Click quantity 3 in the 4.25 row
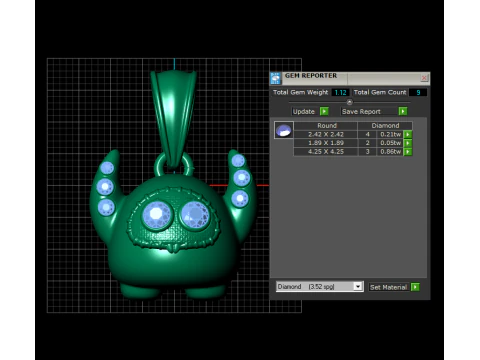Viewport: 480px width, 360px height. 367,152
